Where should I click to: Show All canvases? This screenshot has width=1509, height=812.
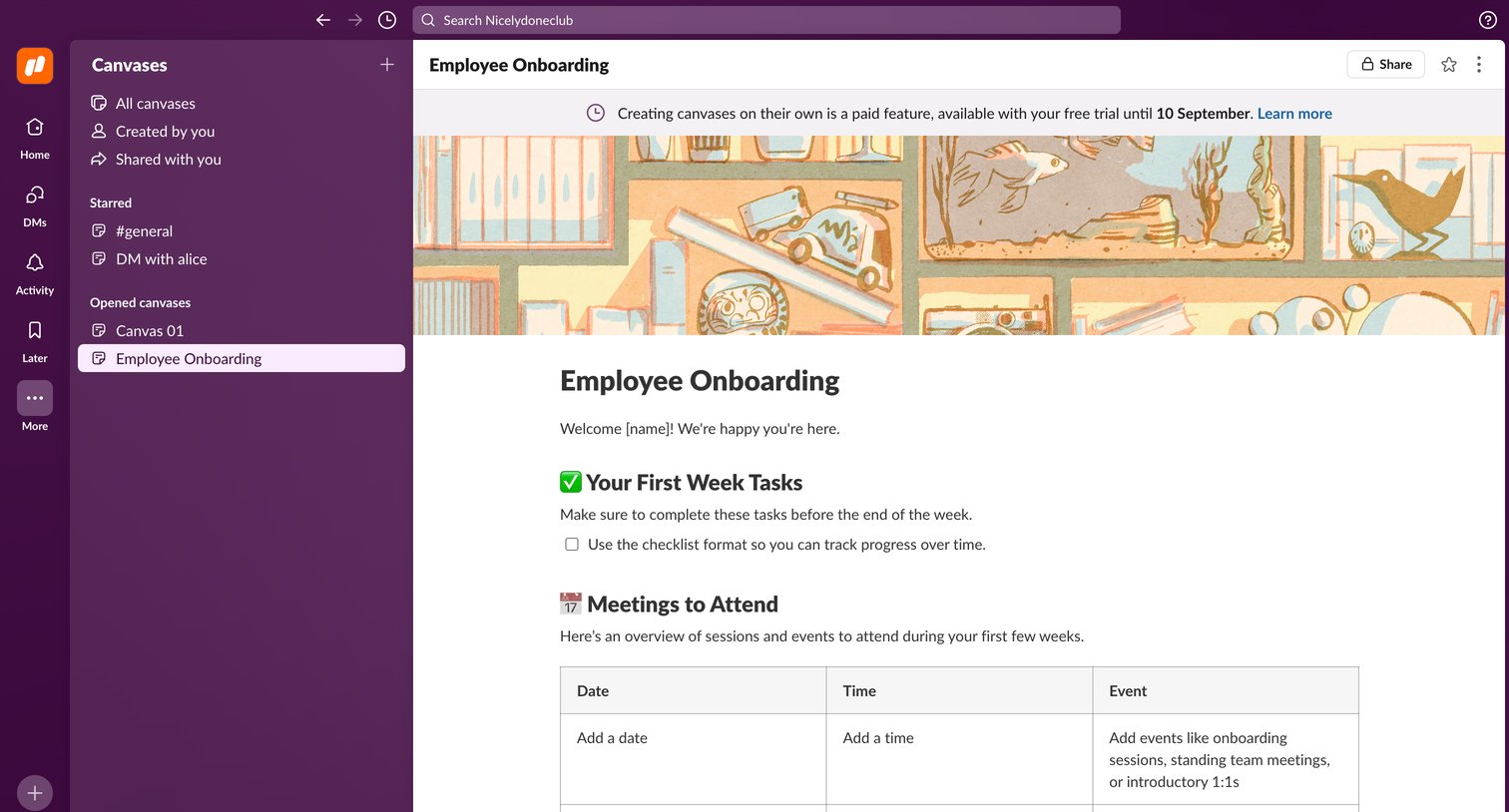point(242,104)
